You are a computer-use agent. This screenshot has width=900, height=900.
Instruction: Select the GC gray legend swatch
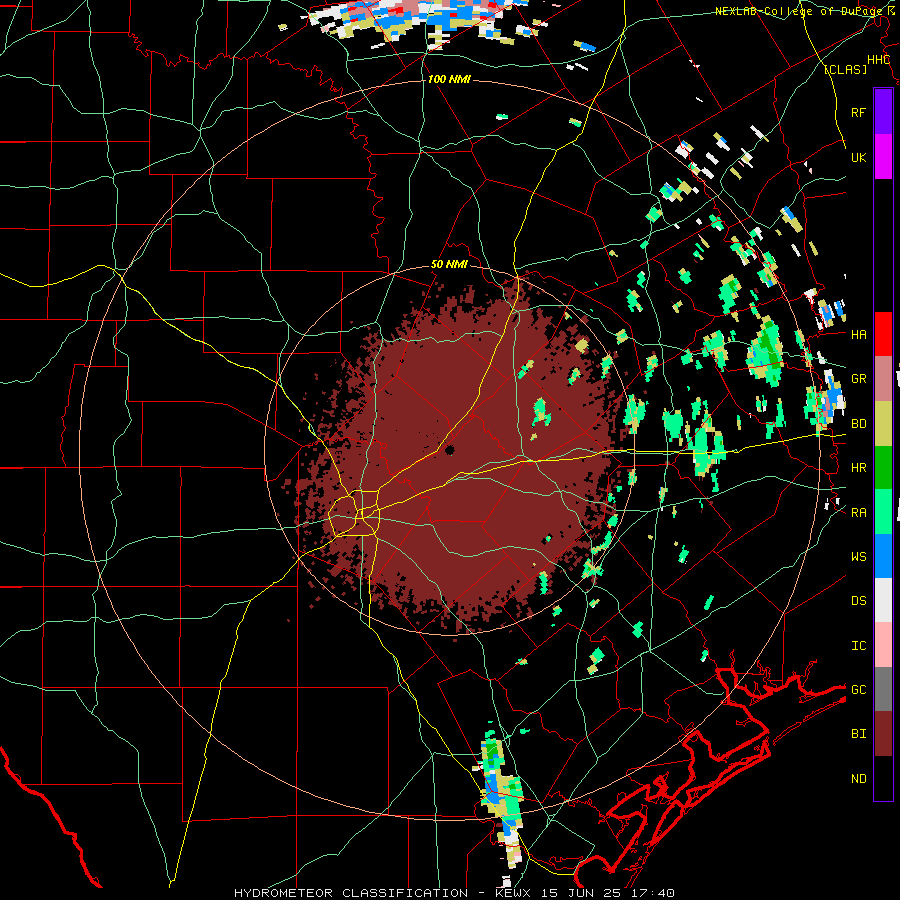tap(883, 689)
